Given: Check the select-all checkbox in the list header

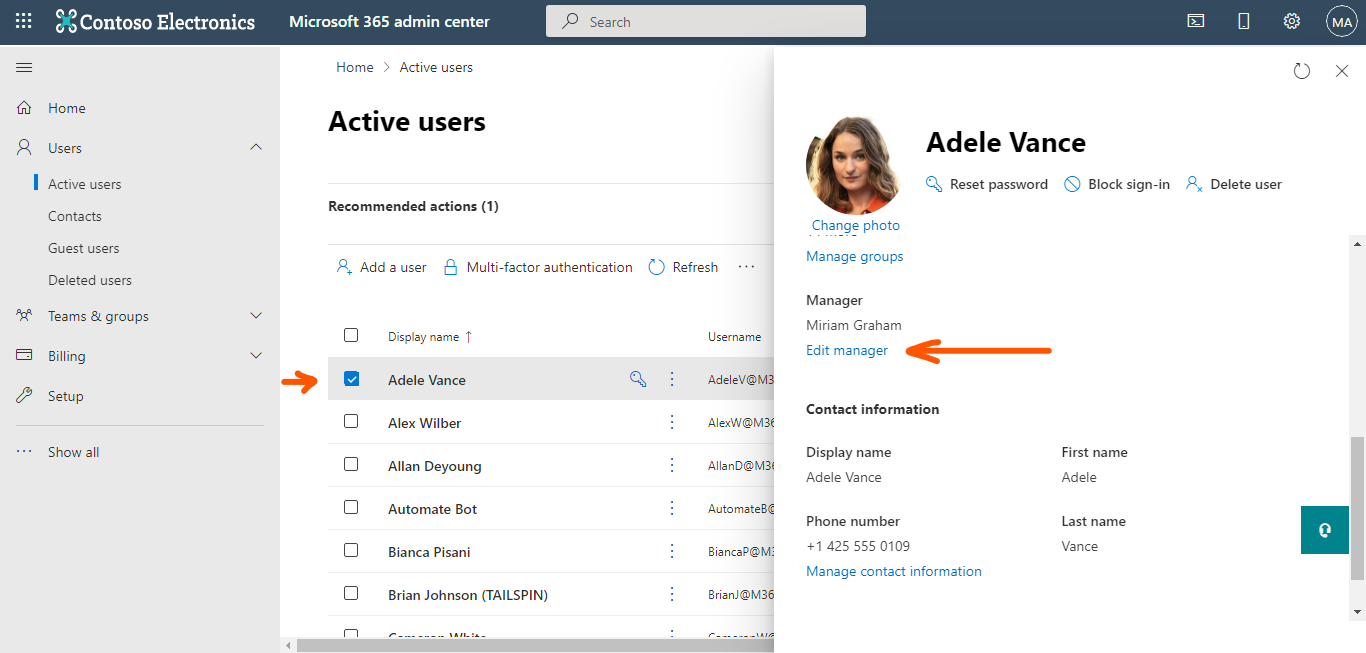Looking at the screenshot, I should pyautogui.click(x=351, y=336).
